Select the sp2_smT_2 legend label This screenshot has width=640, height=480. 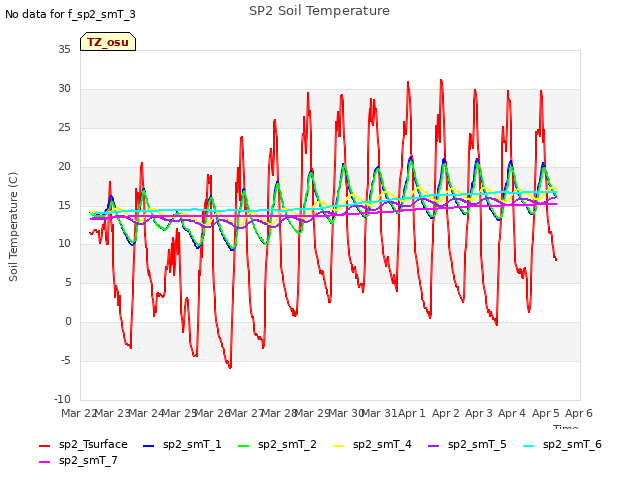[287, 444]
